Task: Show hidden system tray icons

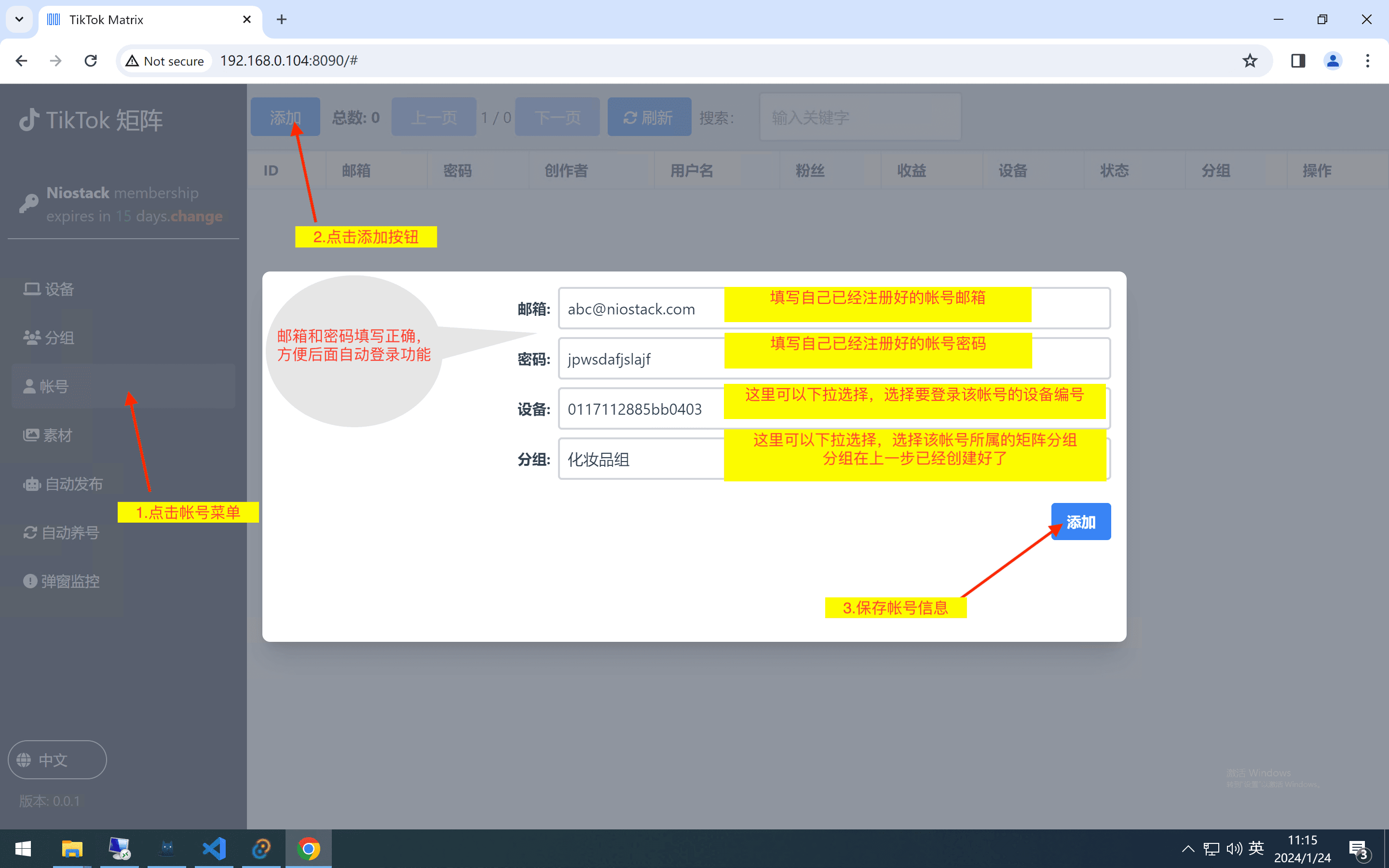Action: coord(1188,849)
